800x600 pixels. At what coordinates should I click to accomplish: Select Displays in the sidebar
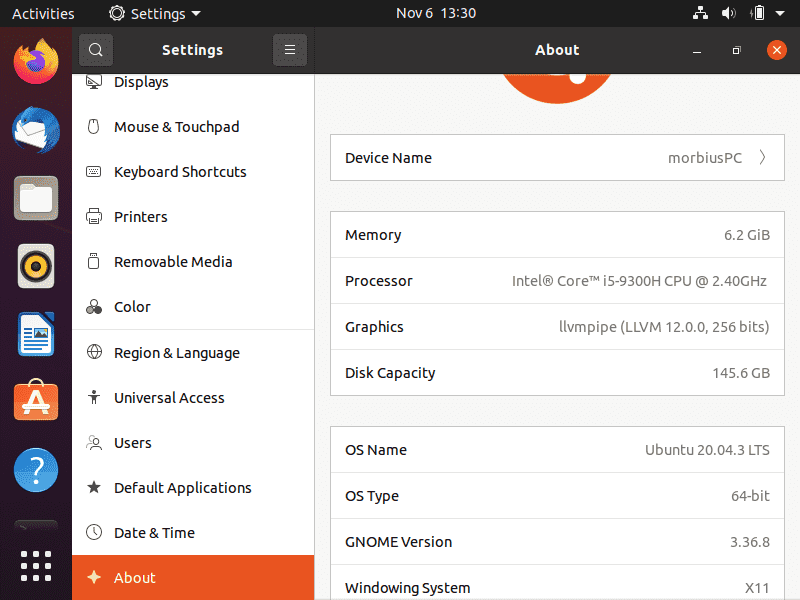click(193, 82)
